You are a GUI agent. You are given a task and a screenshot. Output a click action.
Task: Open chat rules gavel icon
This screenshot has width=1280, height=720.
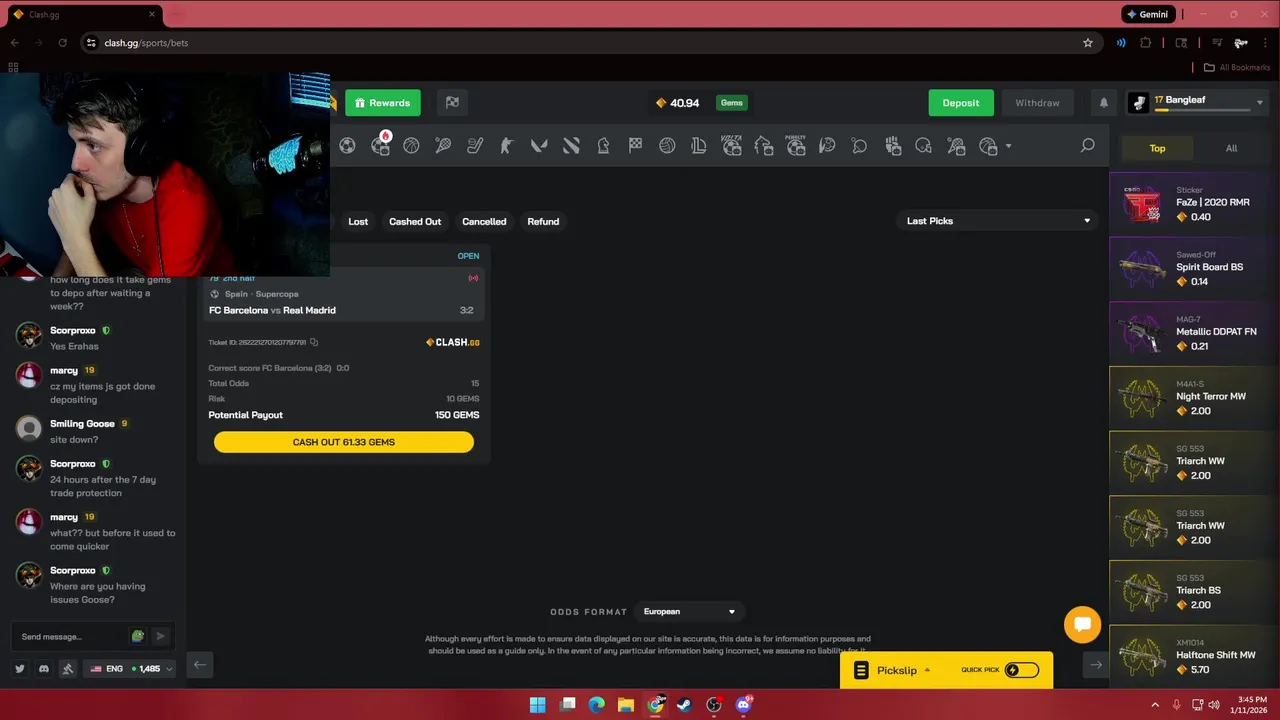click(x=68, y=668)
